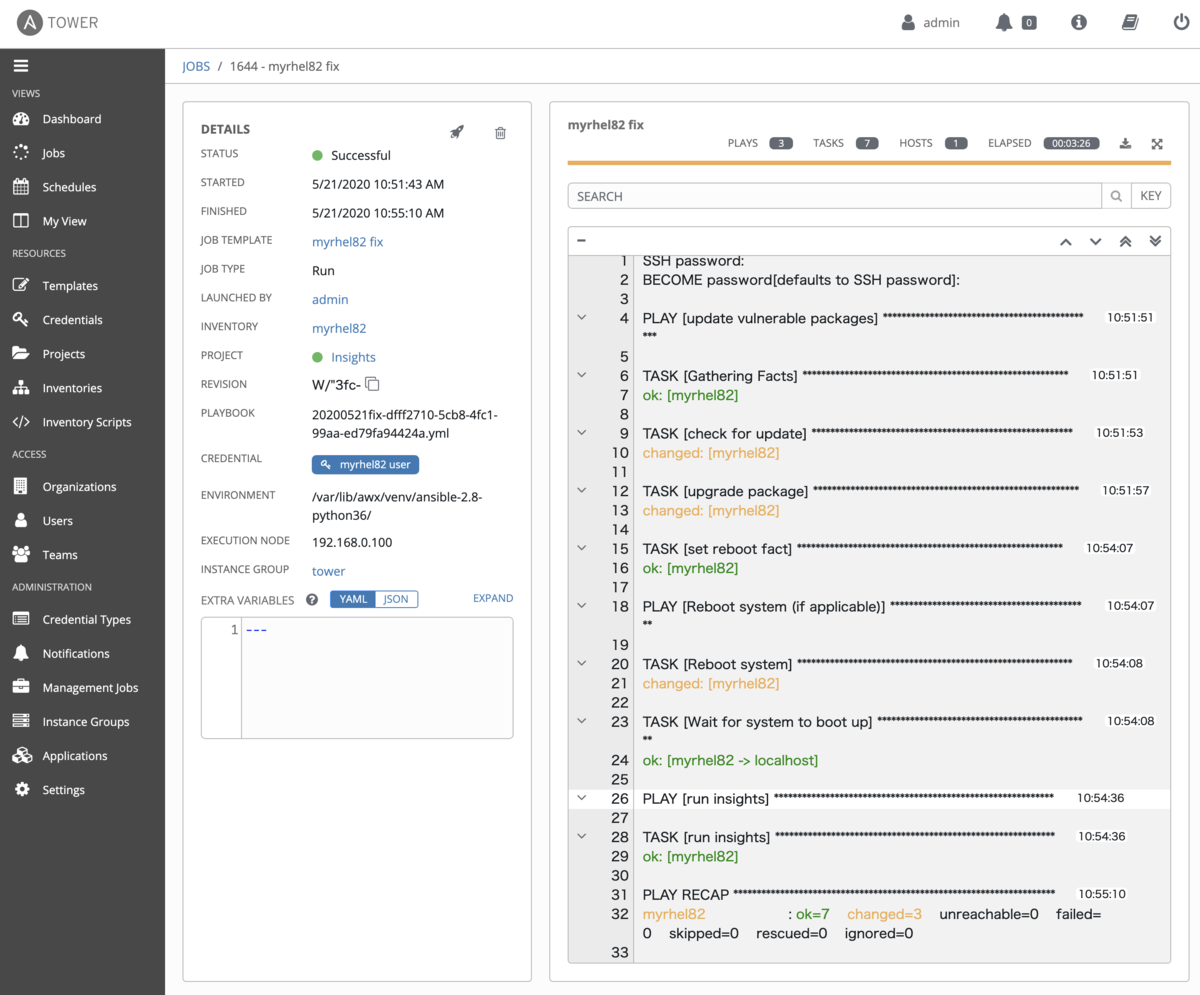The height and width of the screenshot is (995, 1200).
Task: Click the Applications cubes icon
Action: [x=21, y=756]
